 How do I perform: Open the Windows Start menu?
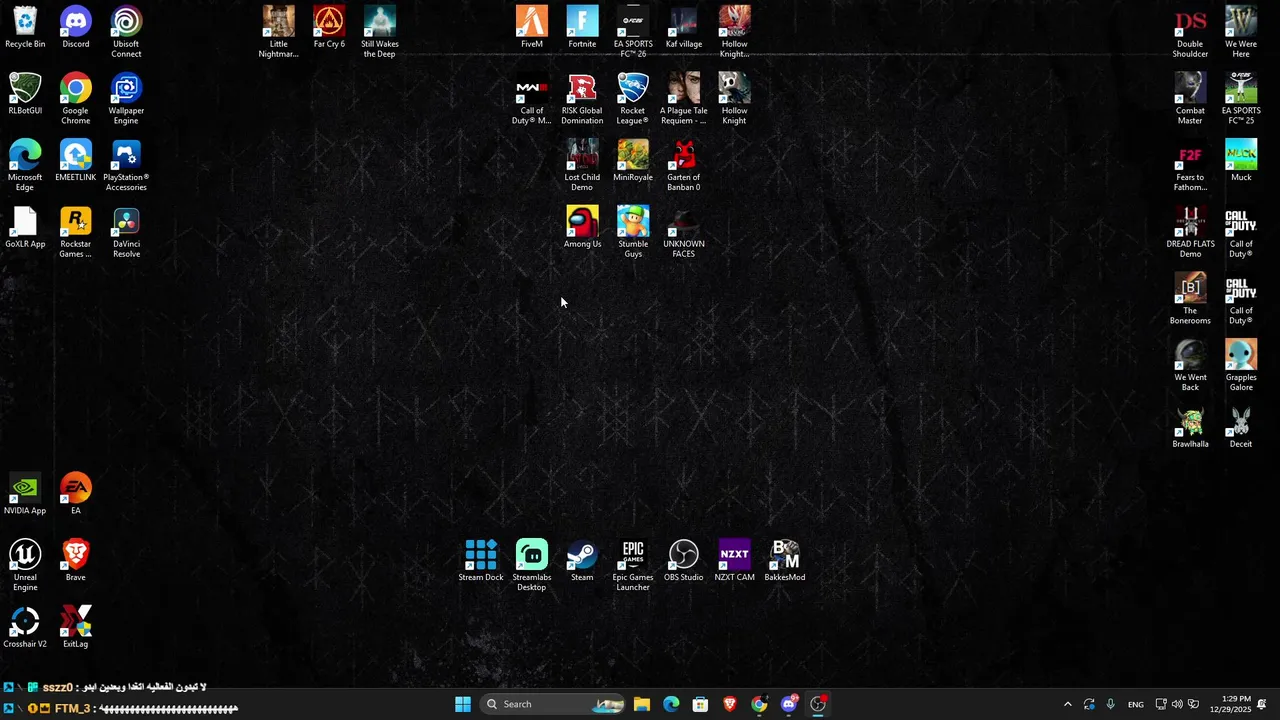click(x=463, y=704)
